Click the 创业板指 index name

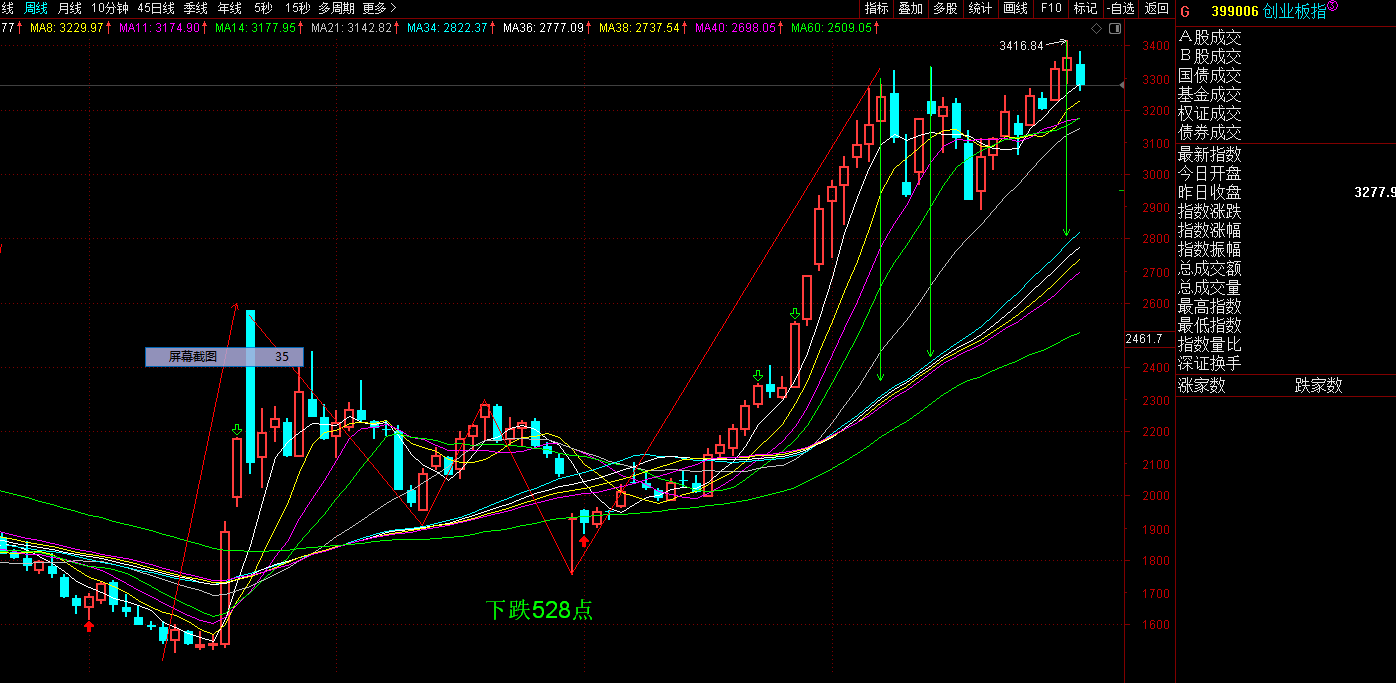click(1295, 12)
